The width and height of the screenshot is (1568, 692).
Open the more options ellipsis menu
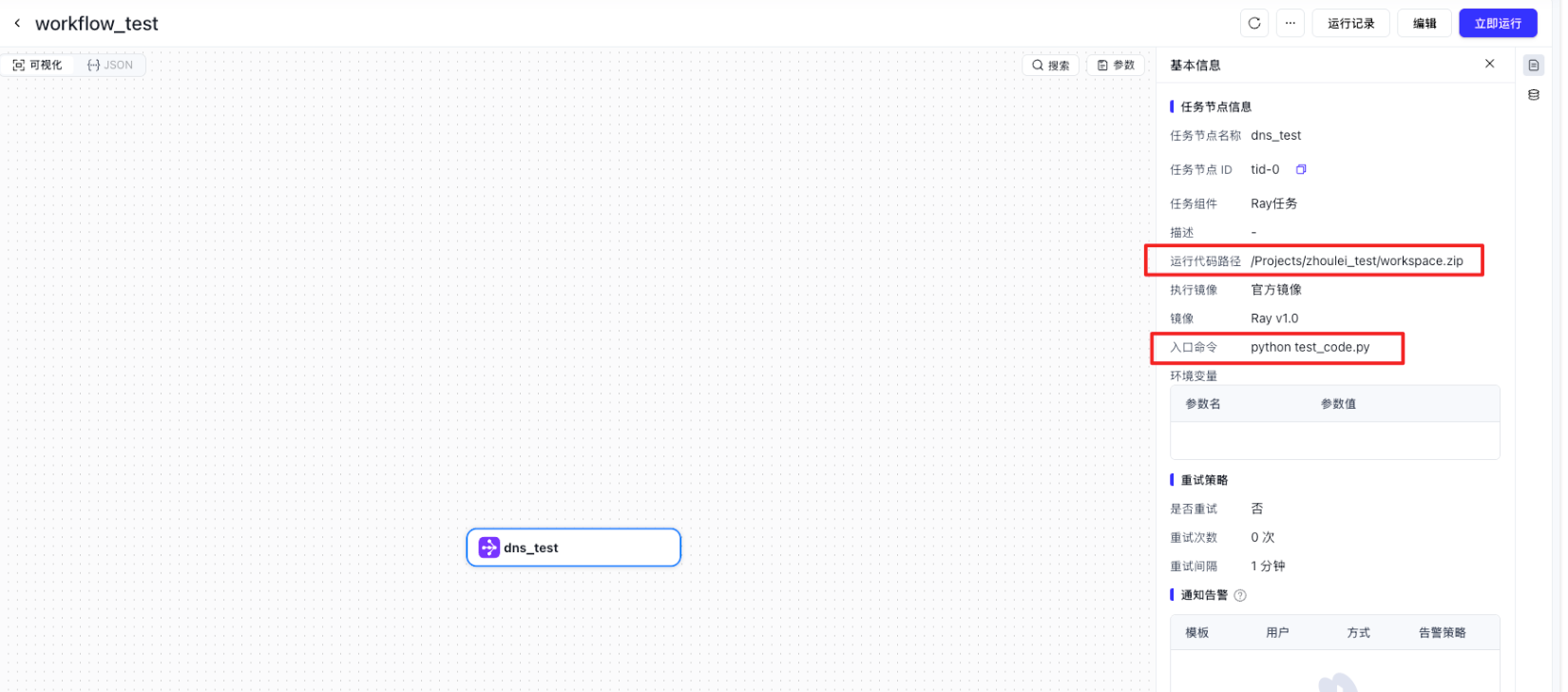coord(1291,24)
